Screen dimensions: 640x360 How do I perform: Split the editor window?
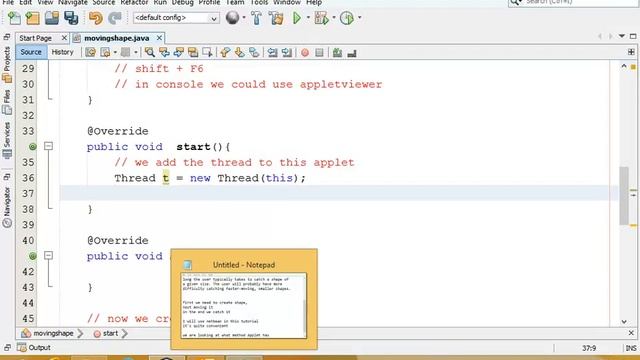[631, 52]
